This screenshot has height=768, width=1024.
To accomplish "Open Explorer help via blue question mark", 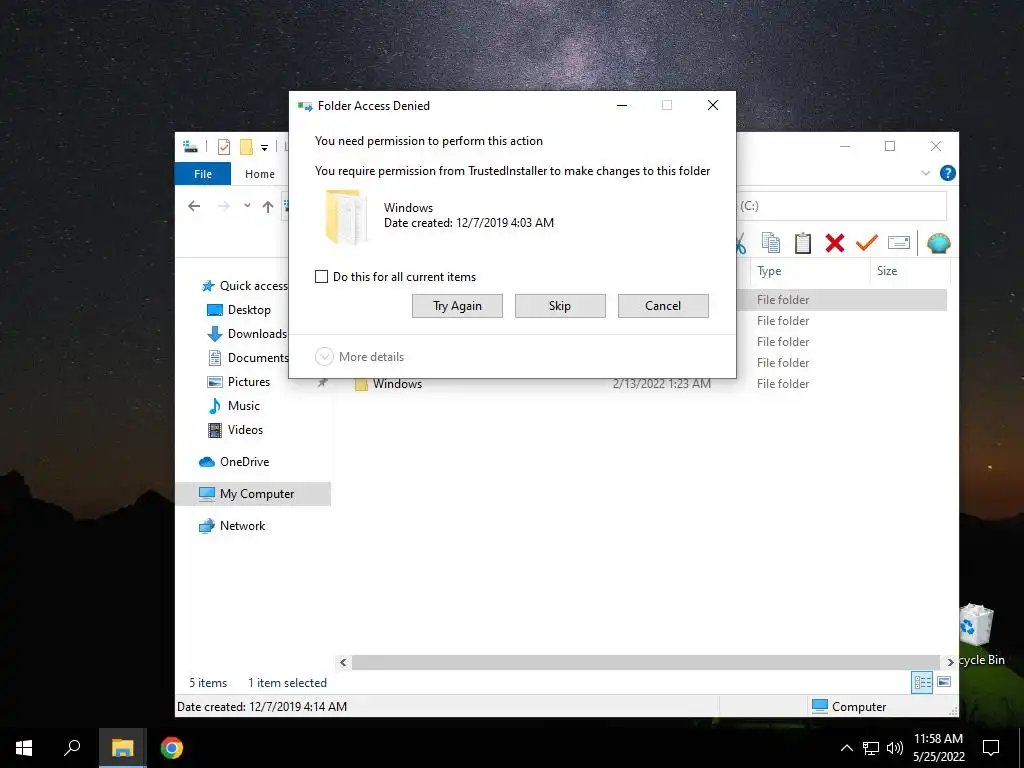I will [x=948, y=173].
